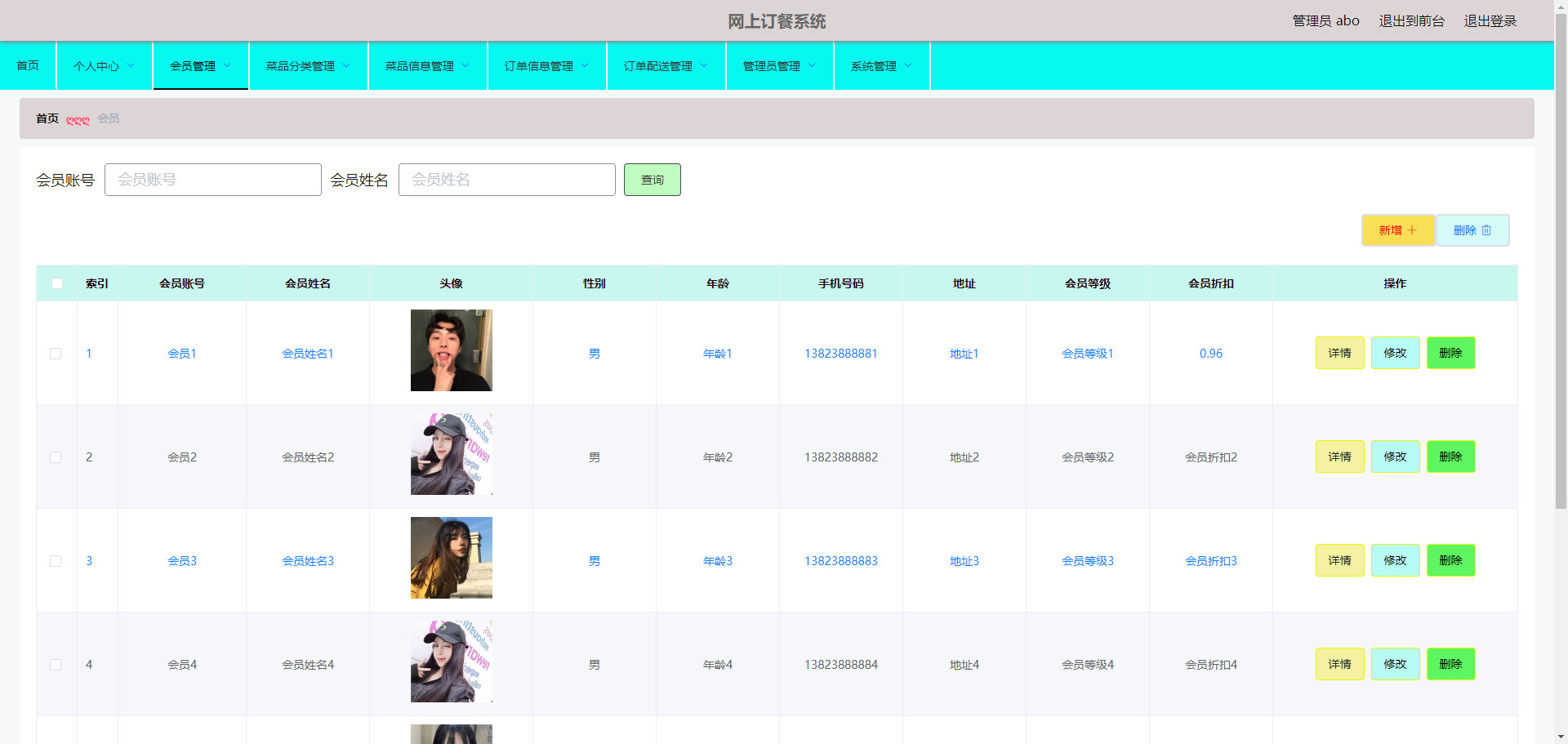Click 修改 for 会员1
This screenshot has height=744, width=1568.
[1396, 353]
